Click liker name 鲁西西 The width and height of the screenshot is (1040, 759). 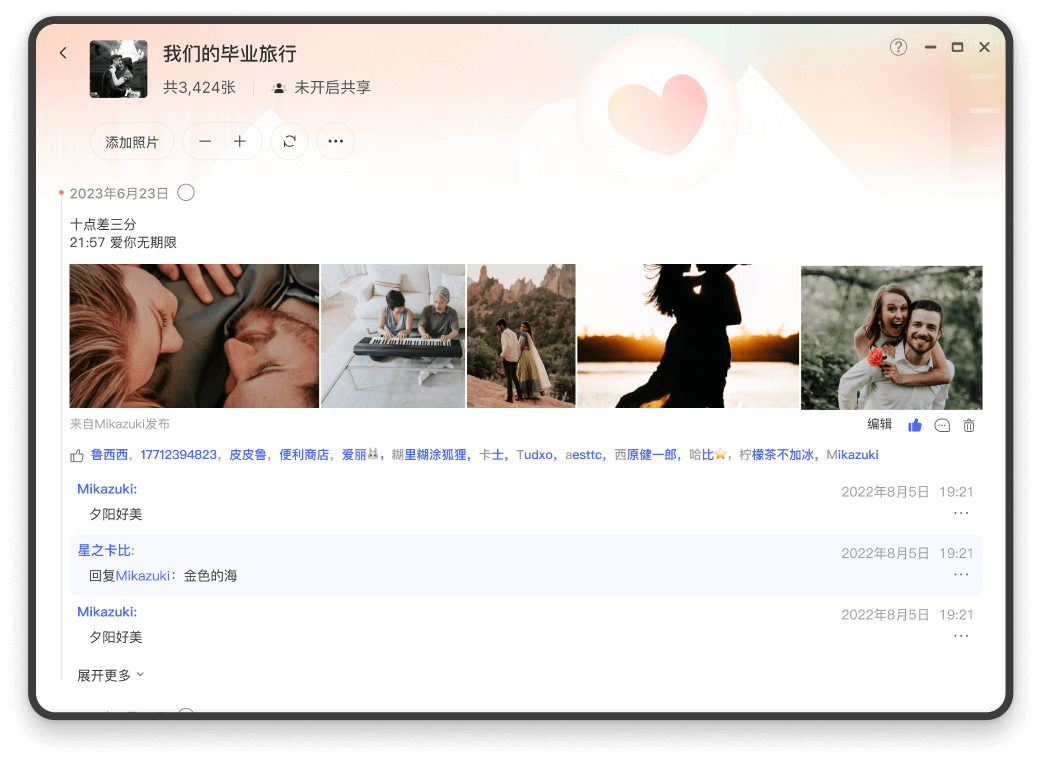pyautogui.click(x=110, y=455)
